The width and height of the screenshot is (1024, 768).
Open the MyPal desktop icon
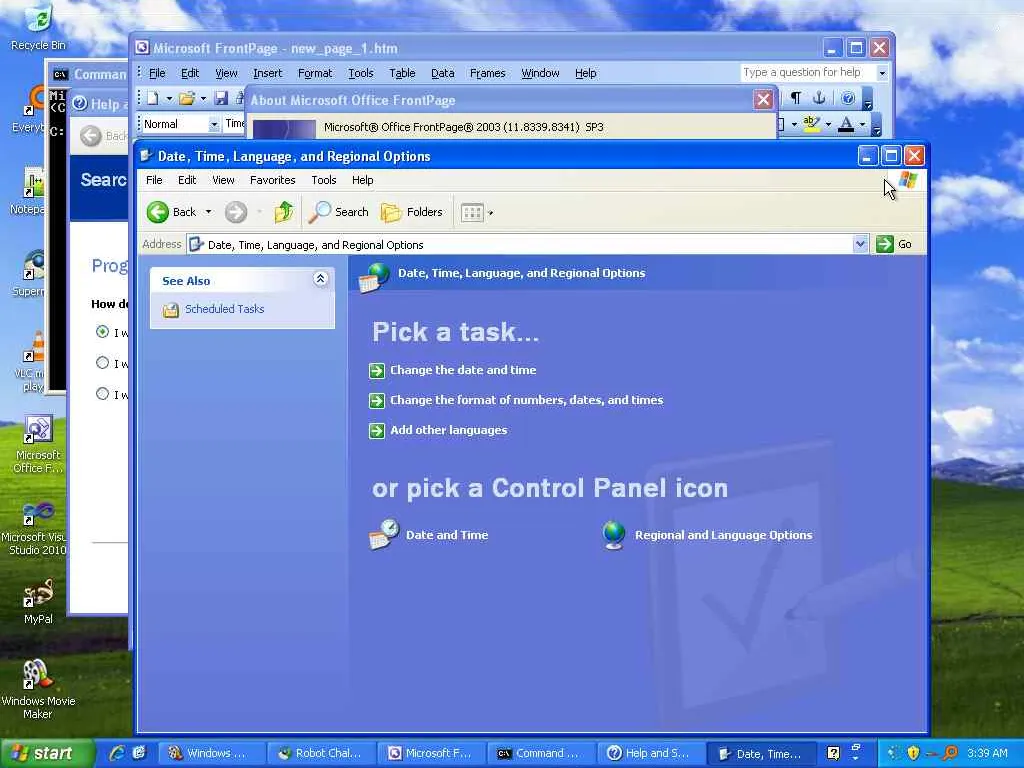click(38, 593)
